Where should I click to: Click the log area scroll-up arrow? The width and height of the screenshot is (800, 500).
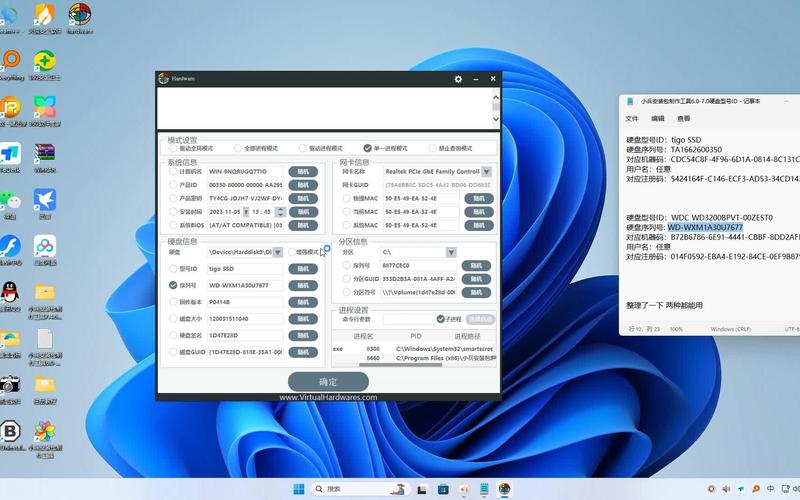[x=495, y=97]
